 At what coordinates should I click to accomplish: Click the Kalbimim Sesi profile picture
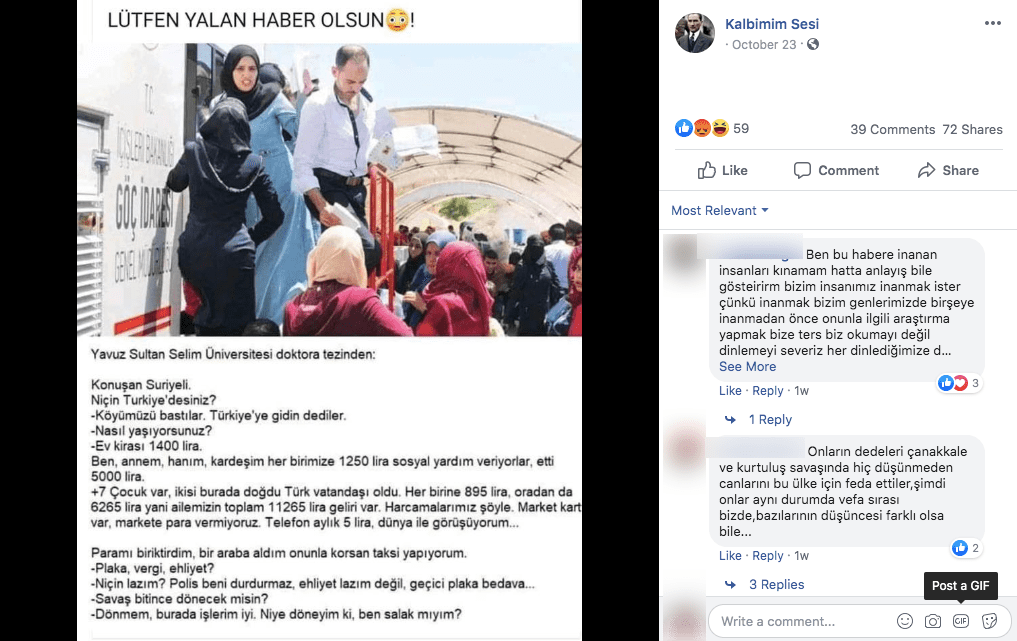click(x=695, y=32)
